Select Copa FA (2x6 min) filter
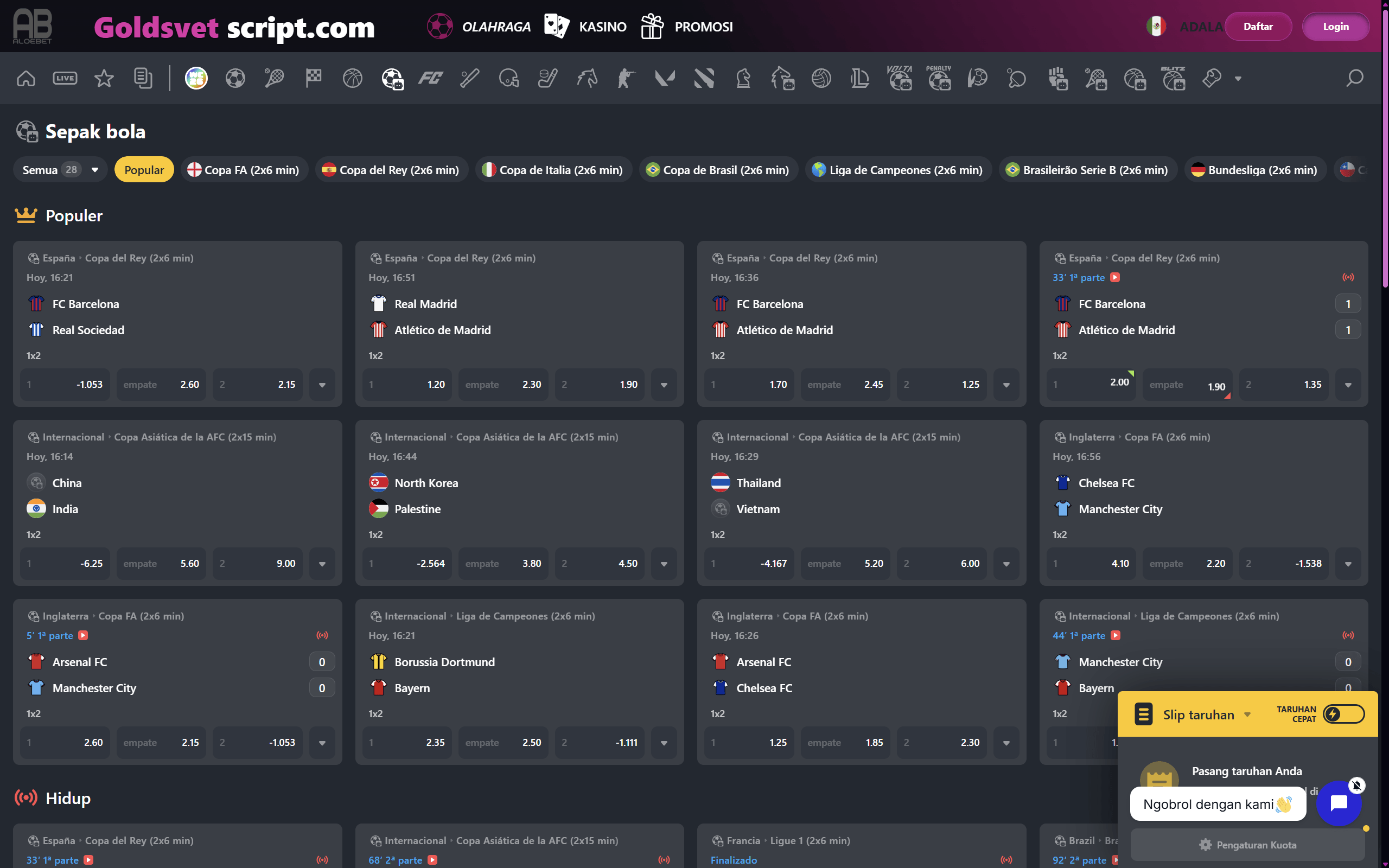Viewport: 1389px width, 868px height. [x=244, y=169]
